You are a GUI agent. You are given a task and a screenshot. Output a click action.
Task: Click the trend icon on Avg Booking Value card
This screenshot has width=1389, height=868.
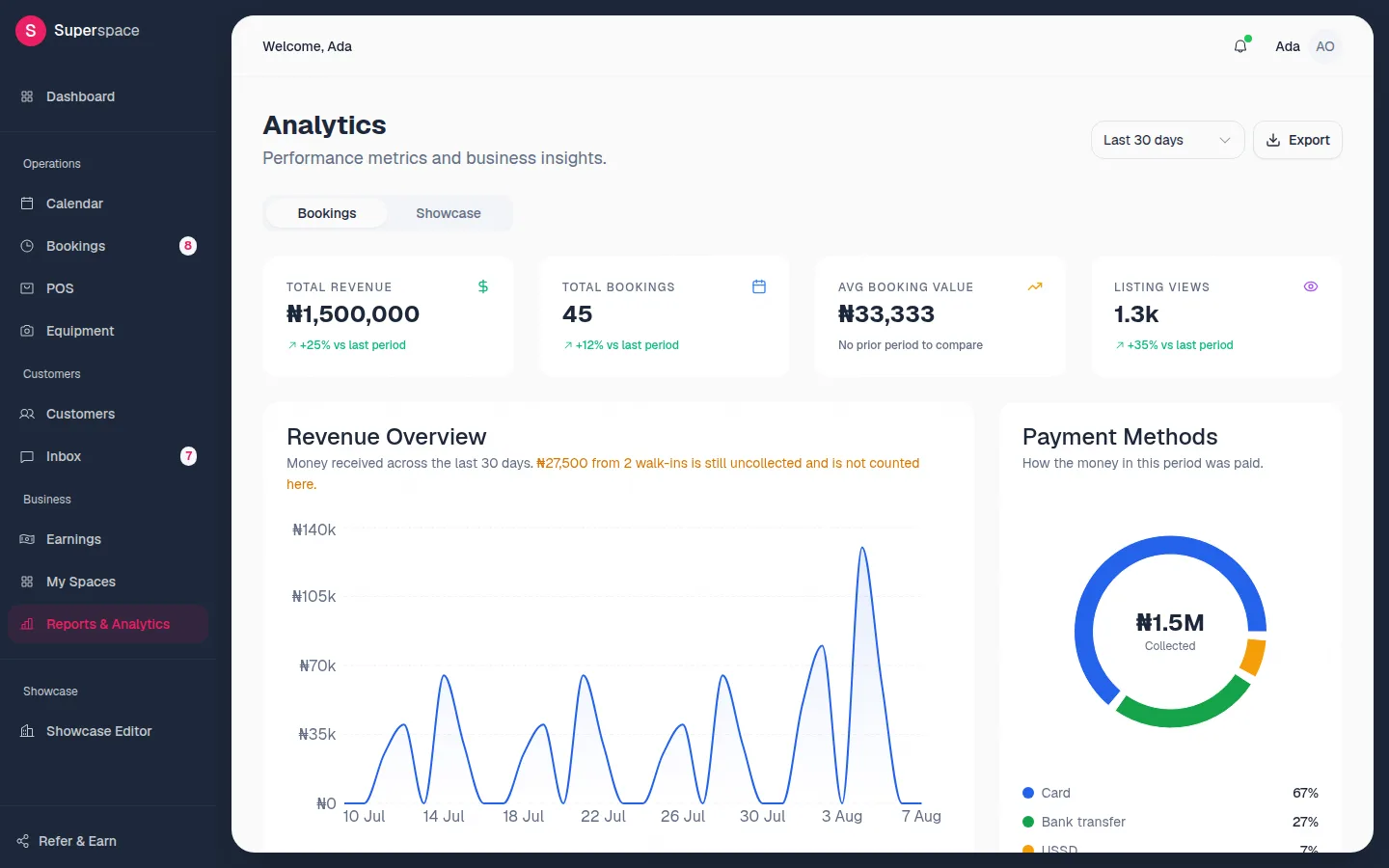coord(1035,286)
